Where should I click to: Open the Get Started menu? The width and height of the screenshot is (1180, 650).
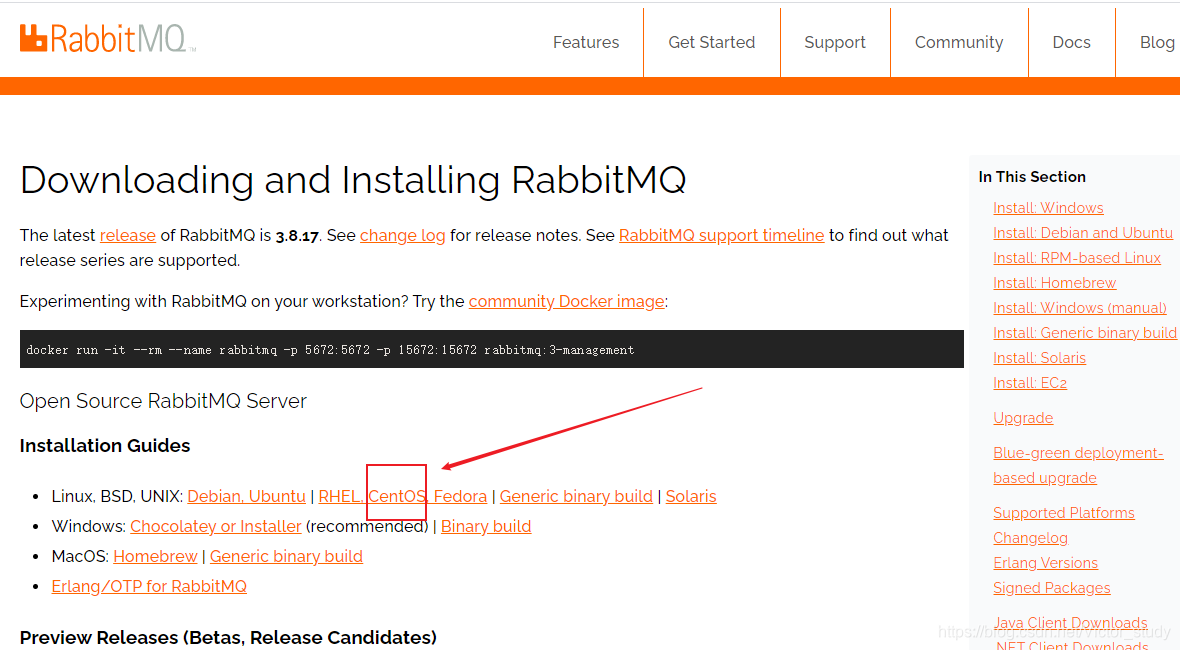click(x=711, y=42)
